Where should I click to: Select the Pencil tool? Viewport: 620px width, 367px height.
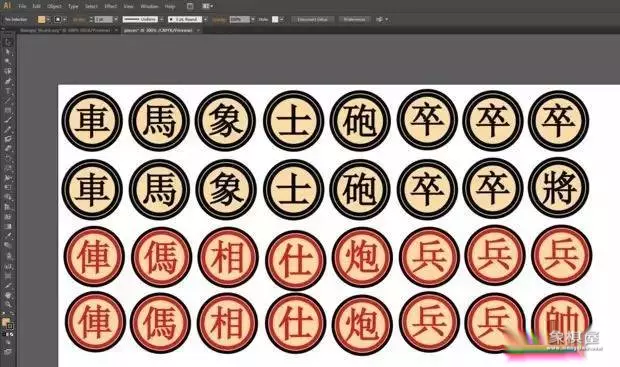point(8,129)
